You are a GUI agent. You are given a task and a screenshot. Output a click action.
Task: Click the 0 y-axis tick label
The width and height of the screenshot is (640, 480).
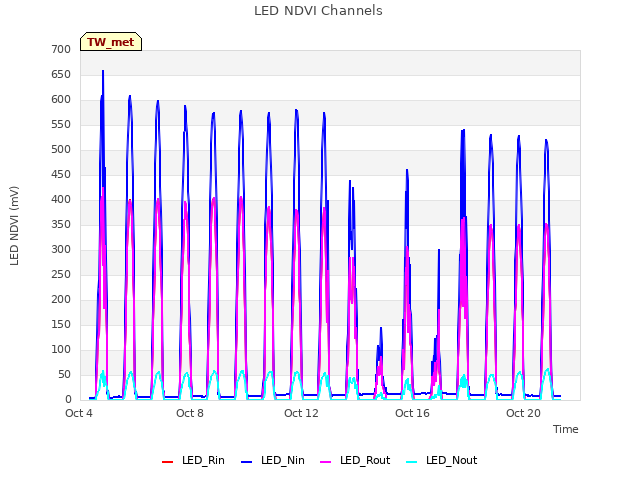coord(68,400)
